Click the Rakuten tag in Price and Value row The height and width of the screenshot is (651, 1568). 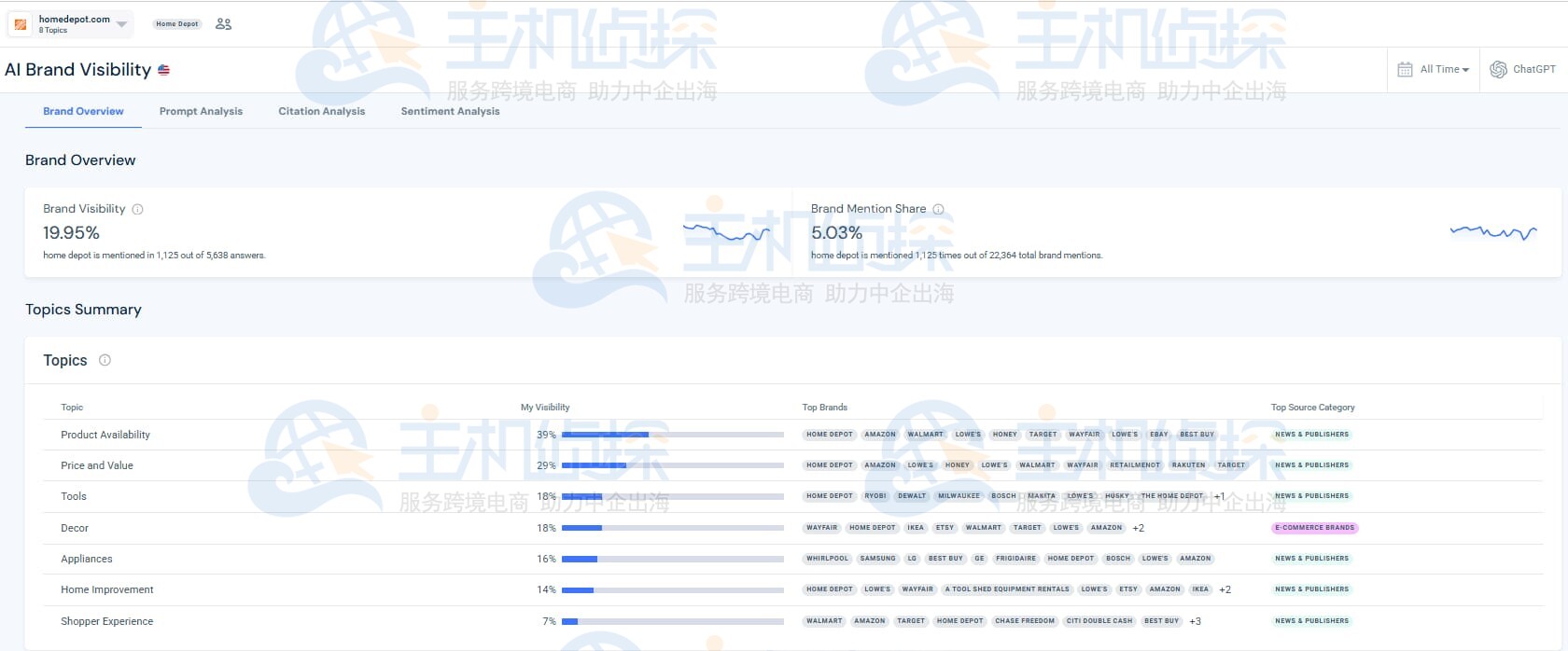[x=1189, y=465]
